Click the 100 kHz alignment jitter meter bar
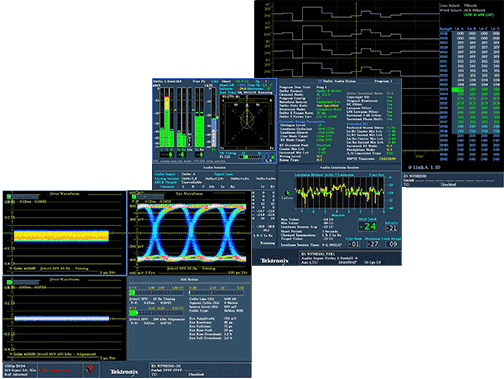Image resolution: width=504 pixels, height=379 pixels. pos(156,313)
